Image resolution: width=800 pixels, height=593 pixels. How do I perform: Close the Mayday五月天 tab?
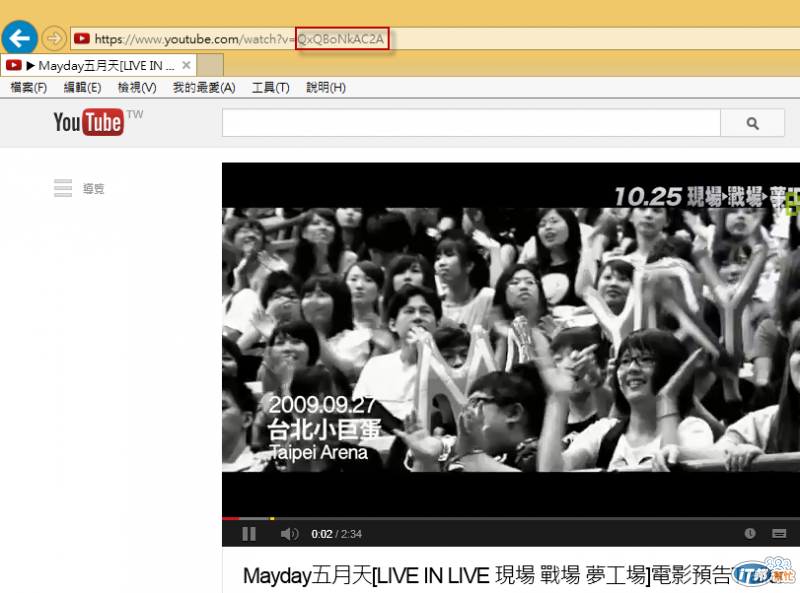(x=186, y=65)
